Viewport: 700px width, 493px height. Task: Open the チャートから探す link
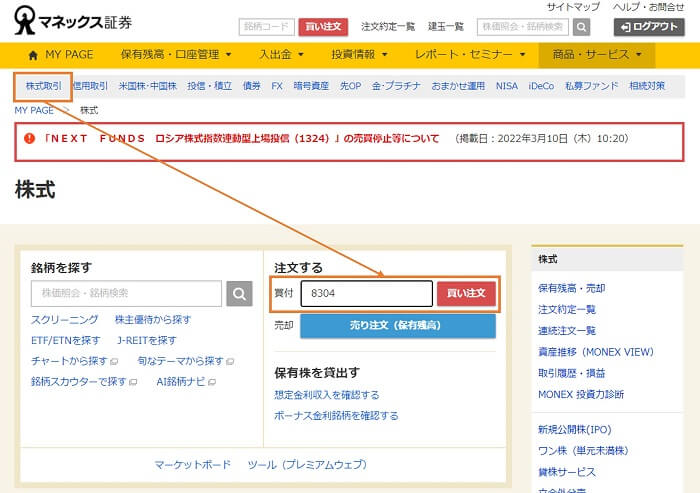tap(69, 361)
